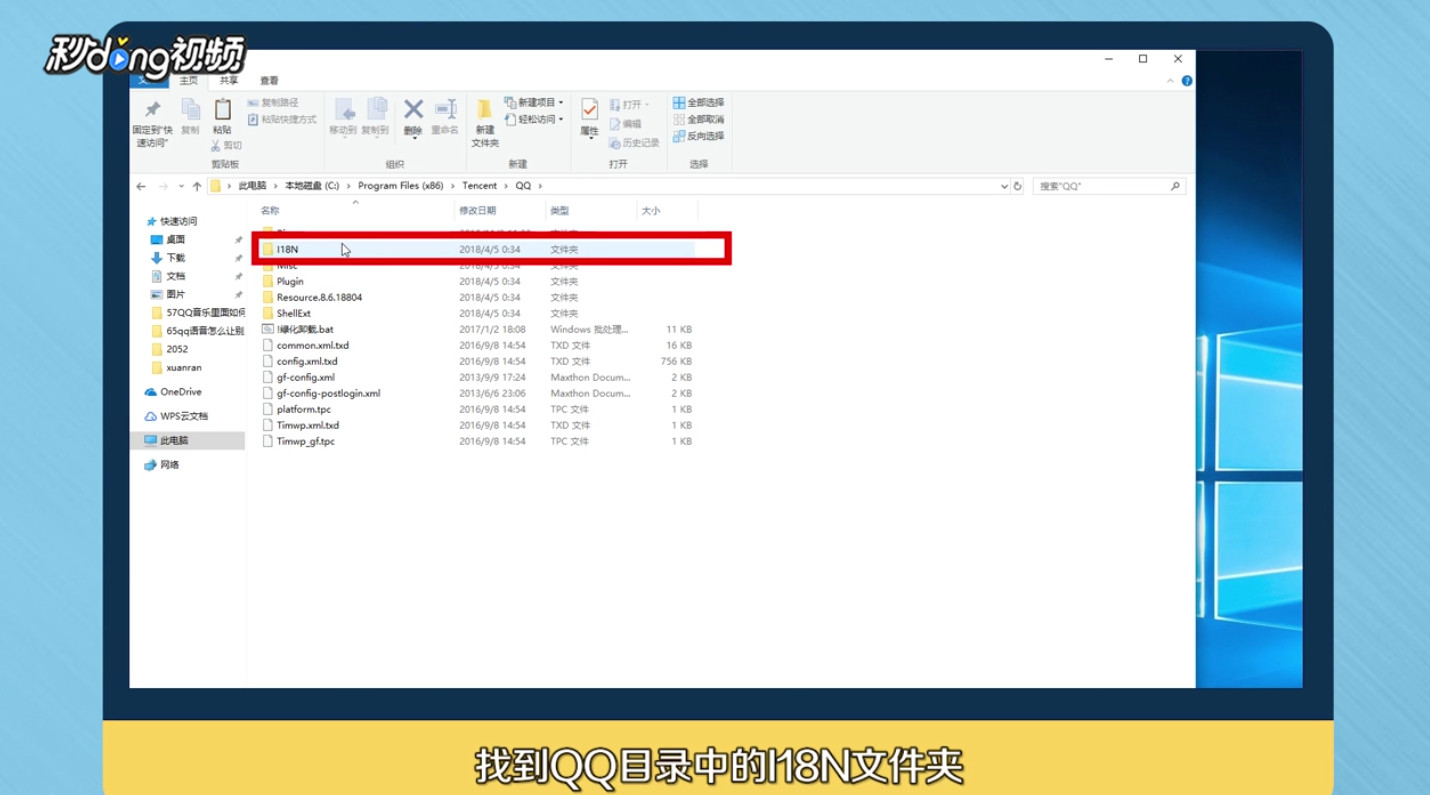Select Pictures (图片) in sidebar
The image size is (1430, 795).
click(175, 295)
